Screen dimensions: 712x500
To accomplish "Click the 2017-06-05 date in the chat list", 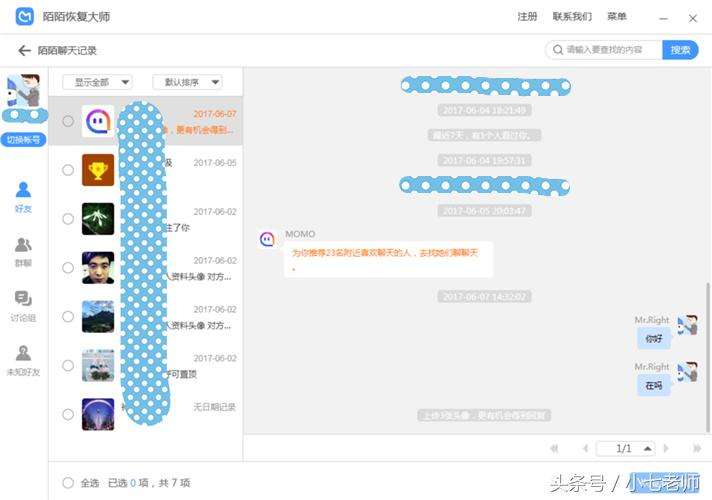I will (x=215, y=163).
